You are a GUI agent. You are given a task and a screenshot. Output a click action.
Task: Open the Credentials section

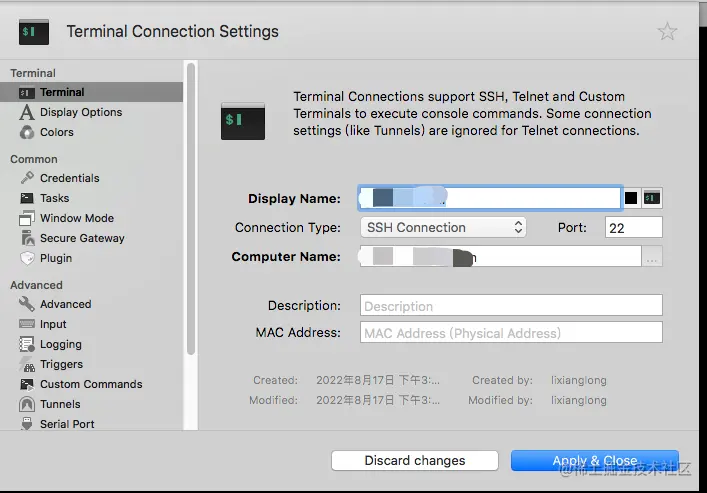69,178
